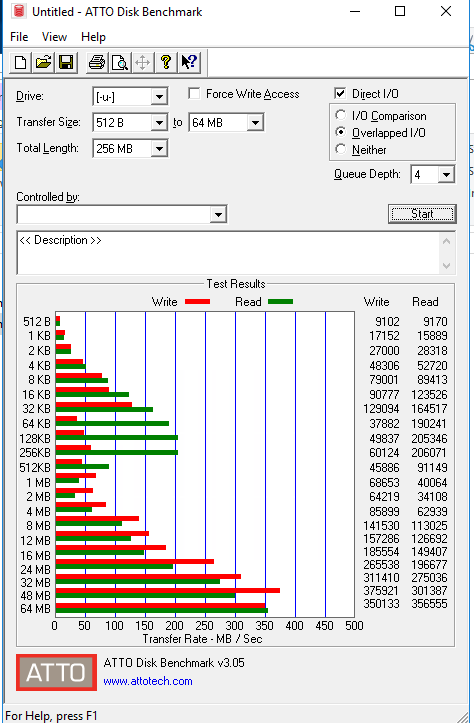The height and width of the screenshot is (723, 474).
Task: Expand the Total Length 256 MB dropdown
Action: coord(159,148)
